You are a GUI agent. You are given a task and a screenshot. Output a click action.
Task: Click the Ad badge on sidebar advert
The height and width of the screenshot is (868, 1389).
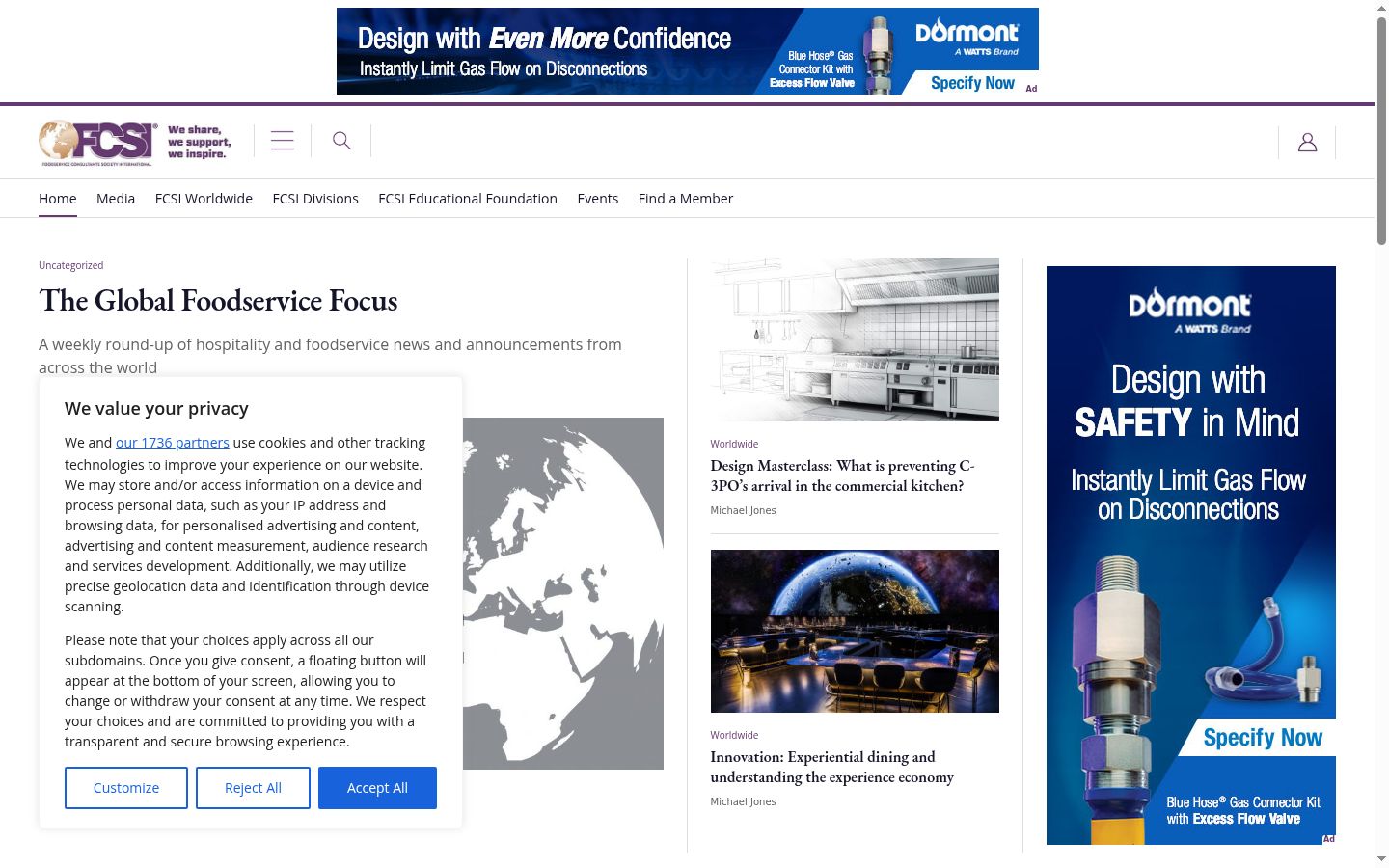point(1329,839)
